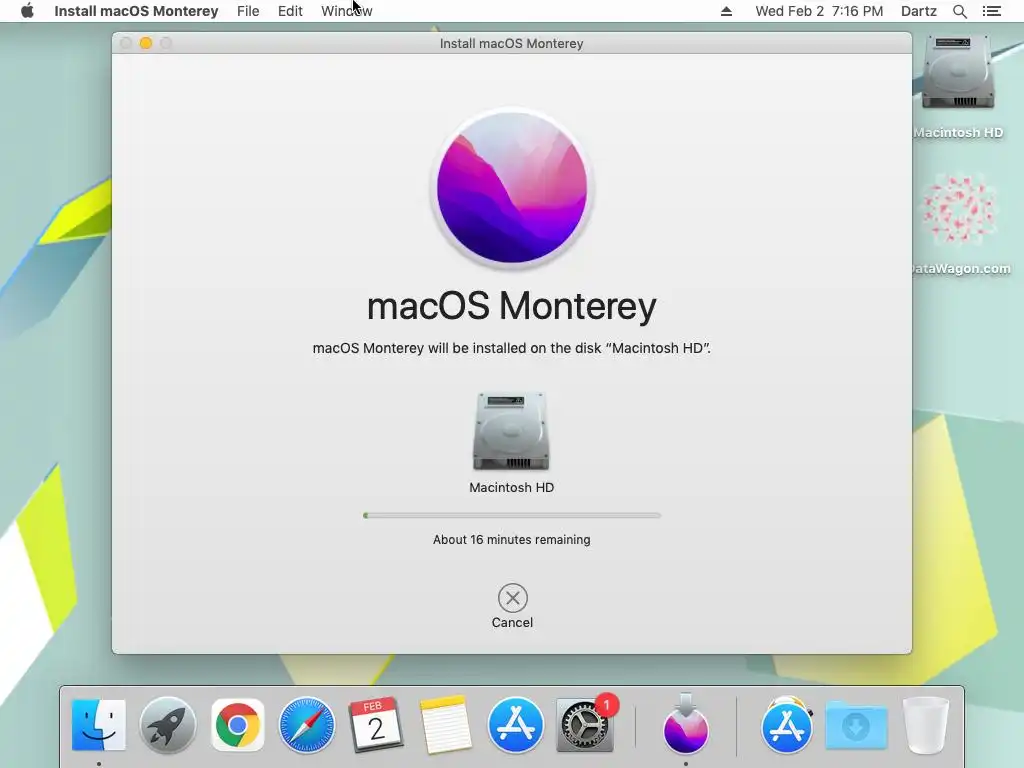
Task: Open Calendar from the Dock
Action: 376,725
